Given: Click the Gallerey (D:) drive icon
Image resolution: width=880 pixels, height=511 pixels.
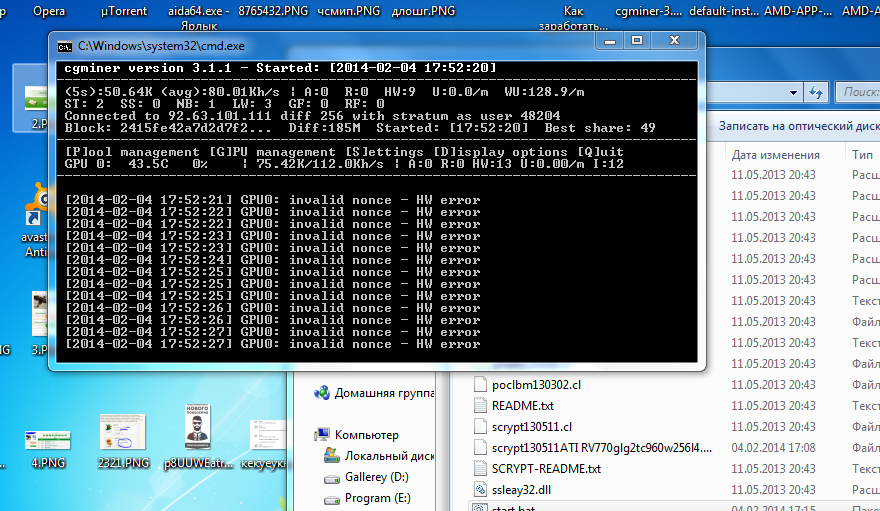Looking at the screenshot, I should 332,478.
